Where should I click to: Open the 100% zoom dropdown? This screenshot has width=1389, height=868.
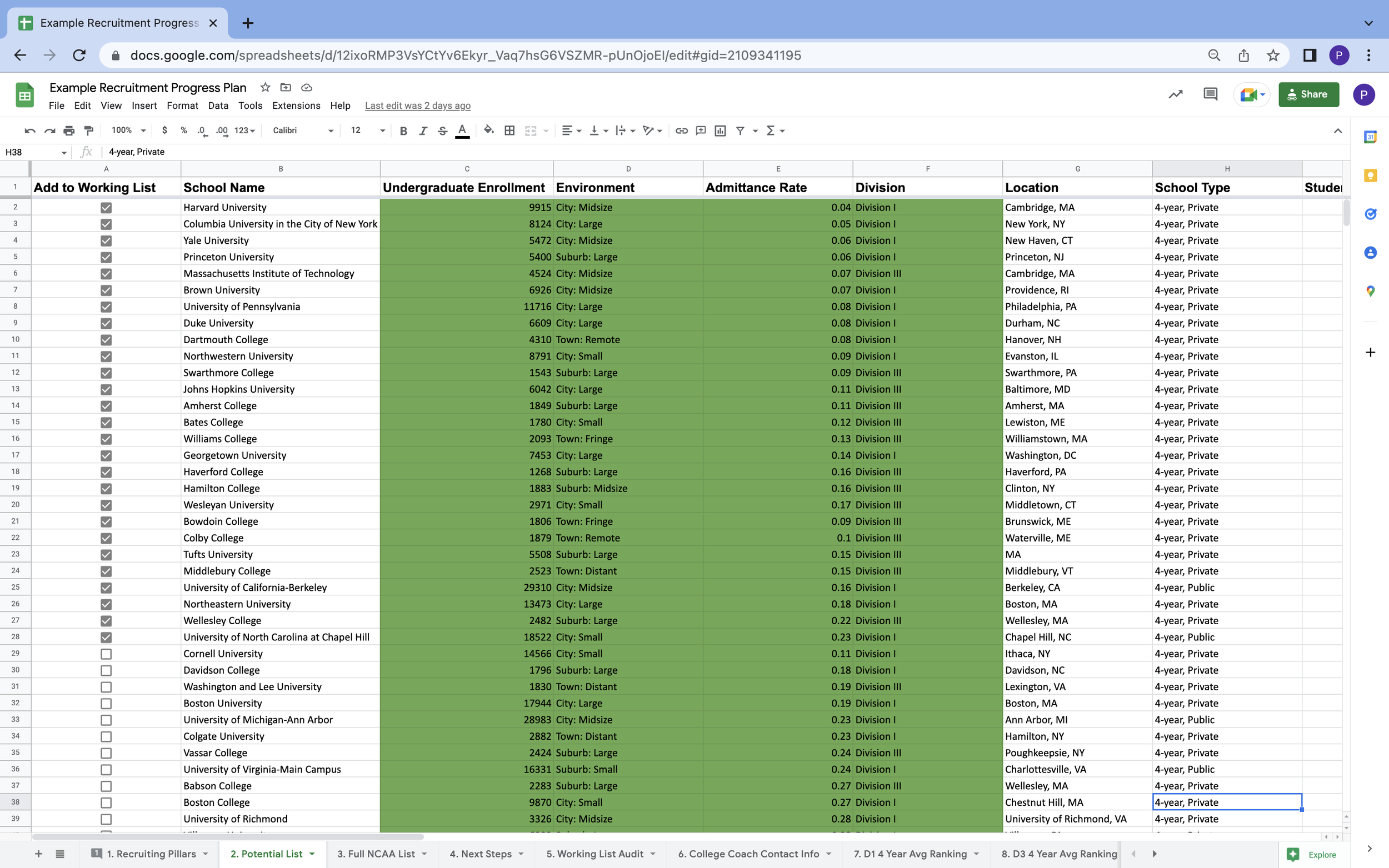click(128, 131)
